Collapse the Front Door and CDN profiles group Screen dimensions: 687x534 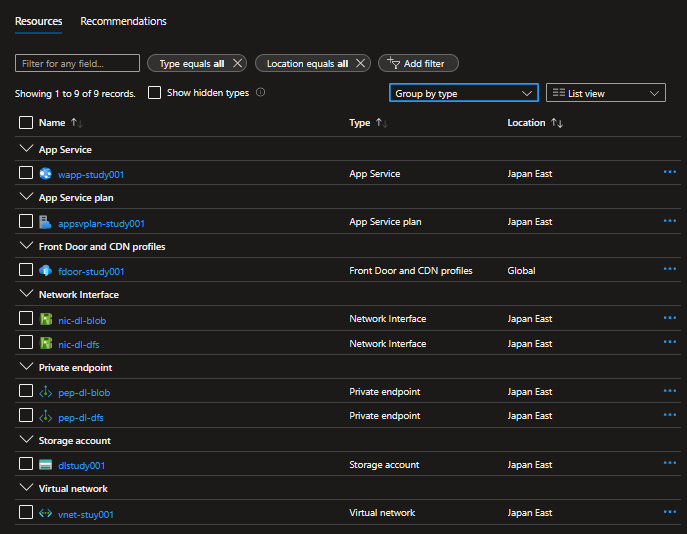(x=26, y=246)
